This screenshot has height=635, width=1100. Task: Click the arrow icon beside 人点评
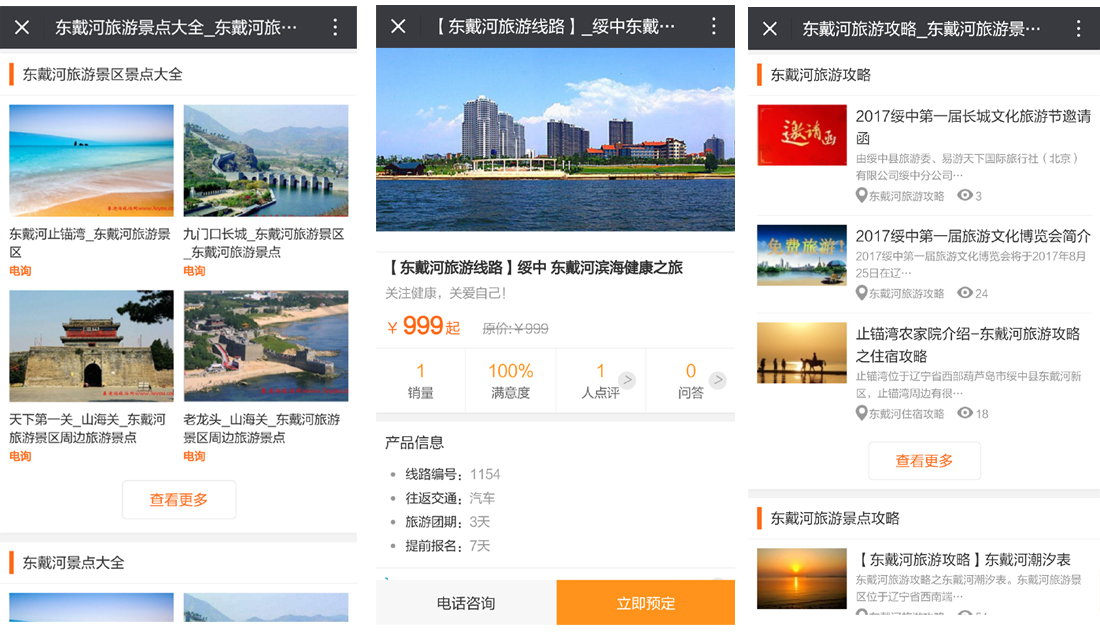tap(627, 380)
